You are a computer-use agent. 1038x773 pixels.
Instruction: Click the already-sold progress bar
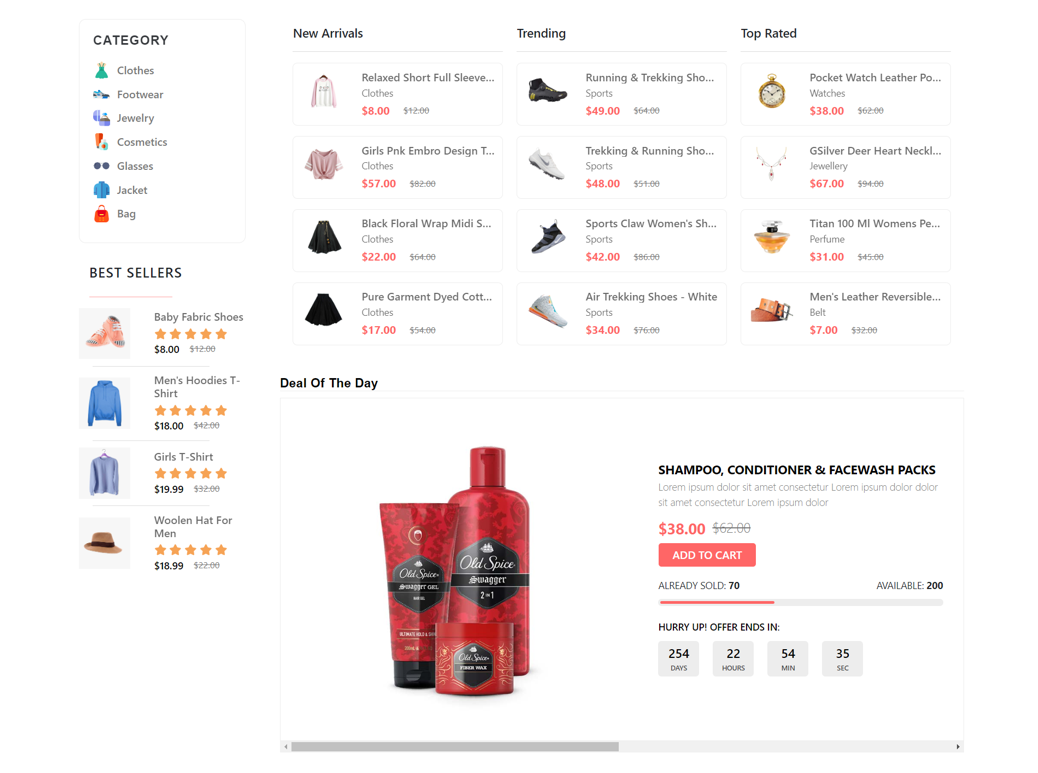pos(800,602)
